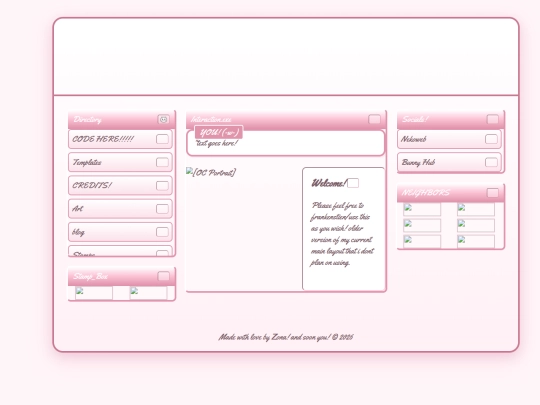The image size is (540, 405).
Task: Click the 'Made with love by Zona!' footer
Action: [x=286, y=337]
